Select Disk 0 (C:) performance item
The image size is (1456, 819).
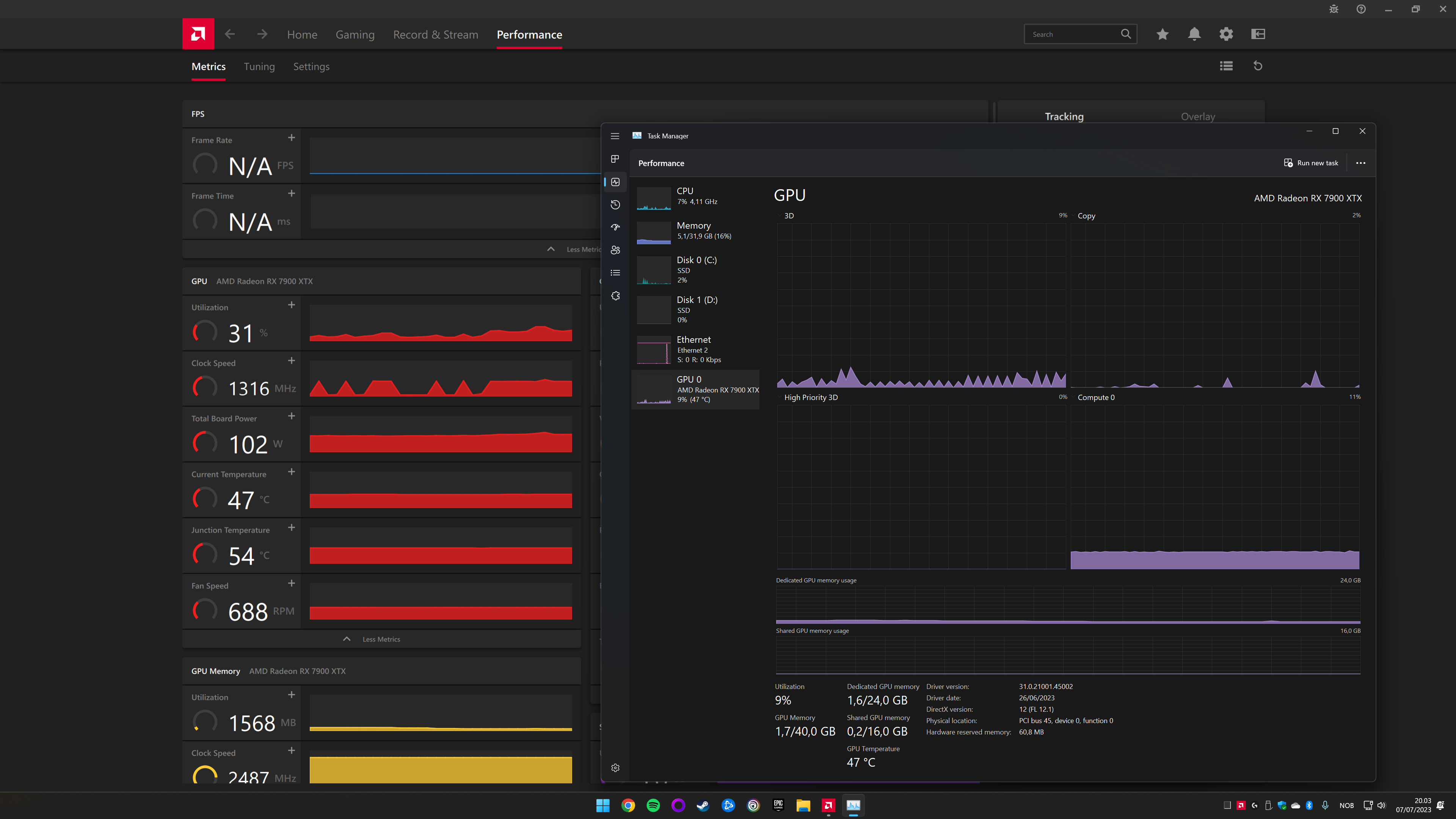point(696,270)
